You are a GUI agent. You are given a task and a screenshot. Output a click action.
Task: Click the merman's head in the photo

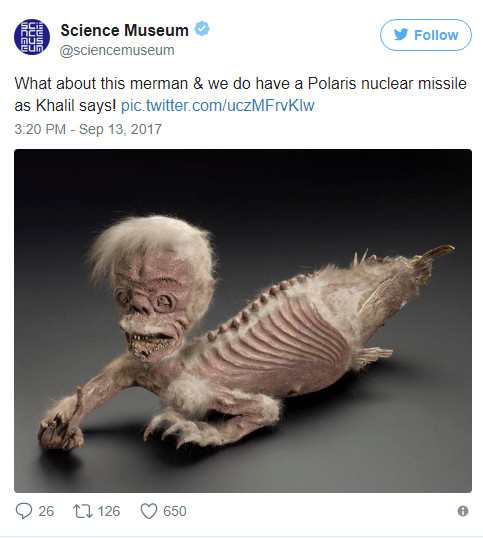153,288
